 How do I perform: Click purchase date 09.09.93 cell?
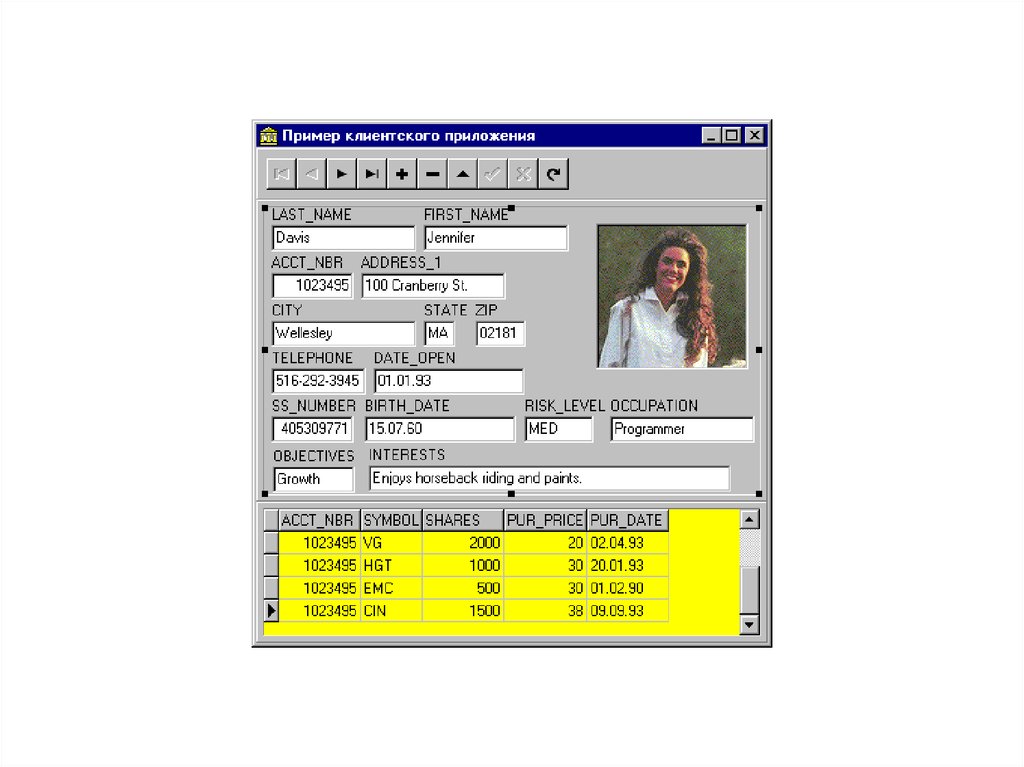point(628,611)
